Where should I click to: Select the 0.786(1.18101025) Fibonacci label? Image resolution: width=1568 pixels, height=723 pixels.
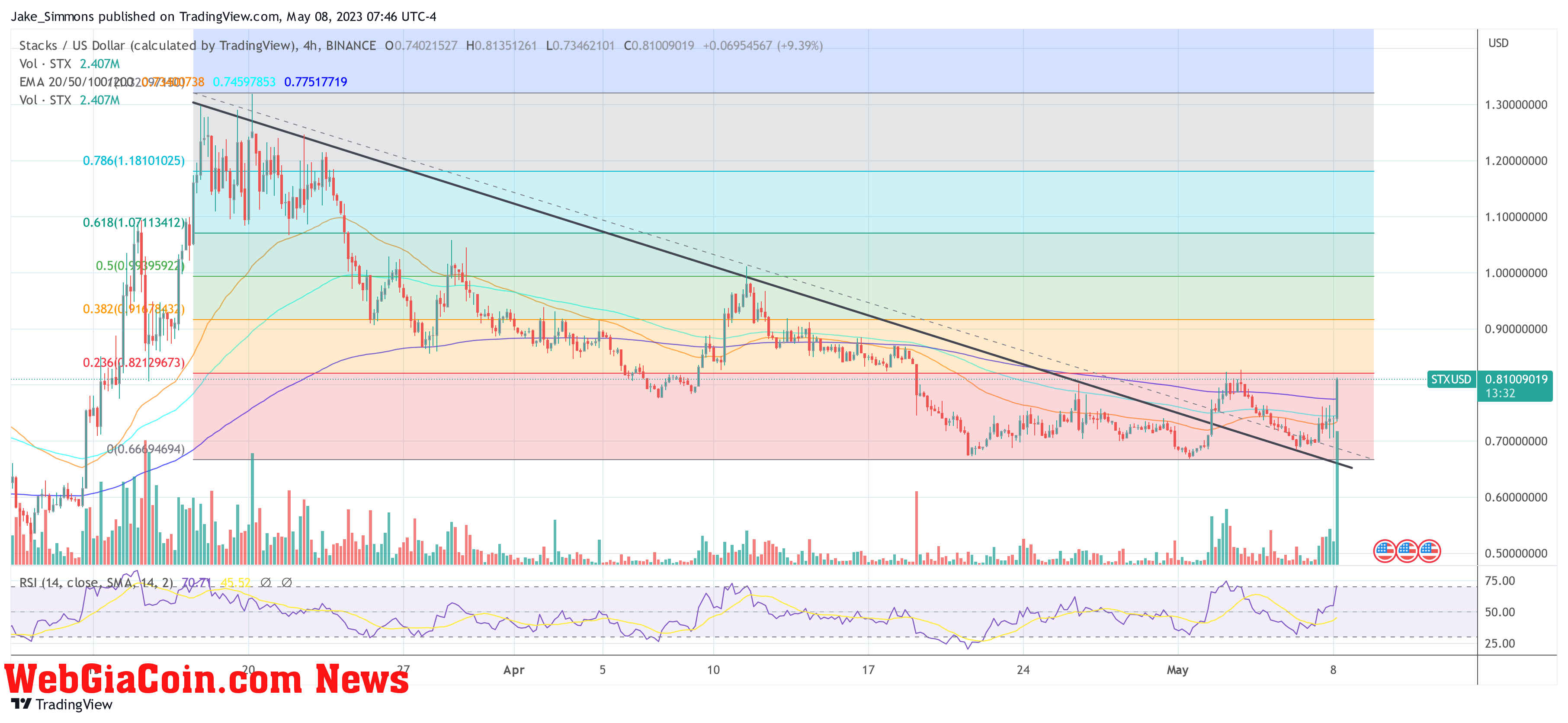click(x=134, y=161)
